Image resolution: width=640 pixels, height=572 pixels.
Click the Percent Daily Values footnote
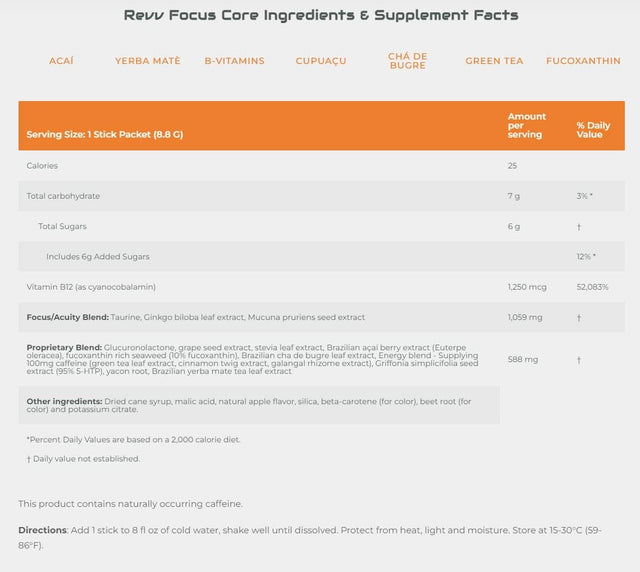pos(134,439)
